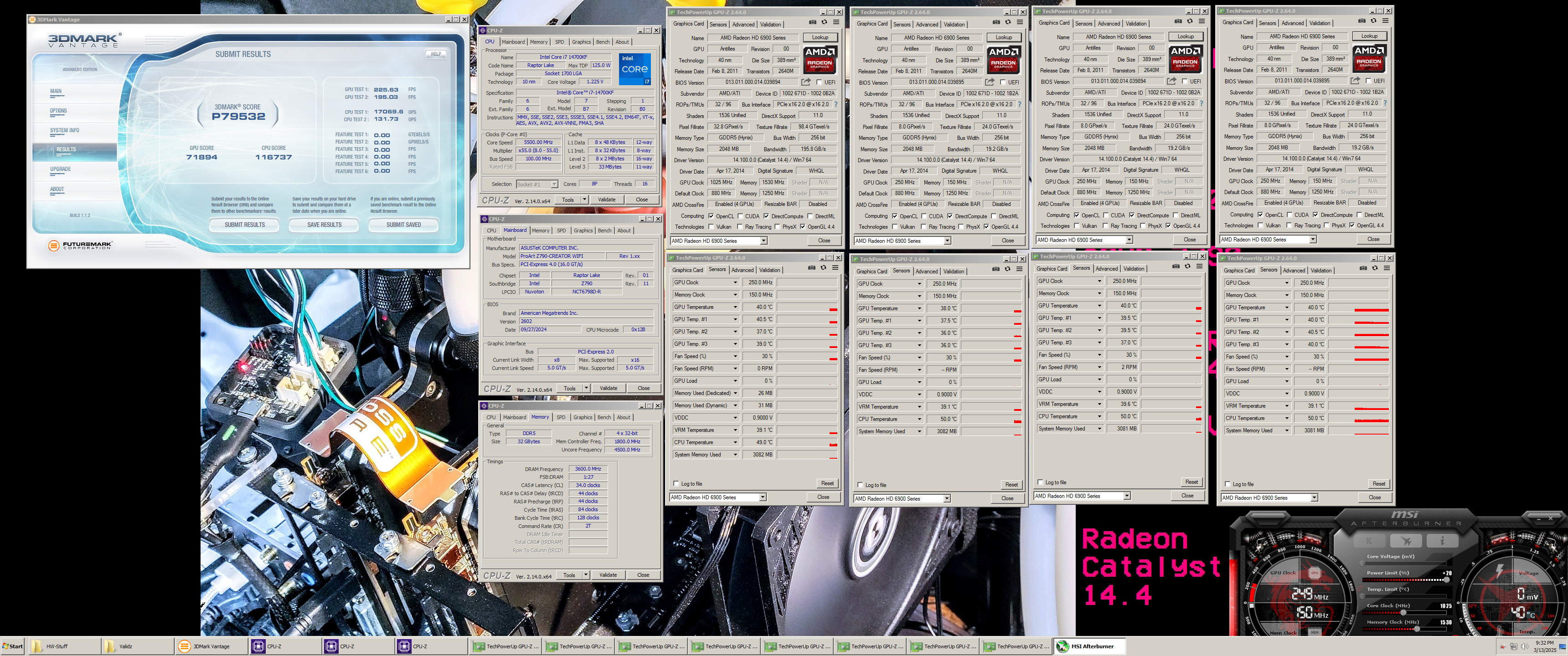The image size is (1568, 656).
Task: Open Tools dropdown arrow in CPU-Z CPU window
Action: 584,200
